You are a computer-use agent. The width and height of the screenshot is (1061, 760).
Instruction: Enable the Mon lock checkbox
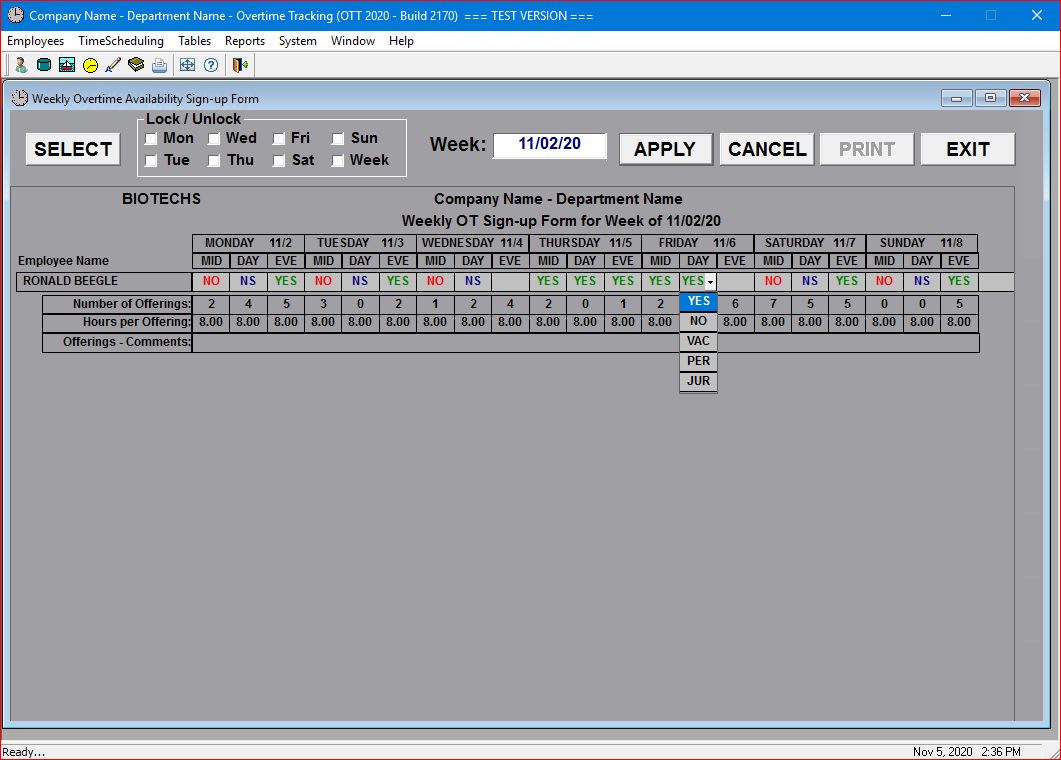click(x=151, y=139)
